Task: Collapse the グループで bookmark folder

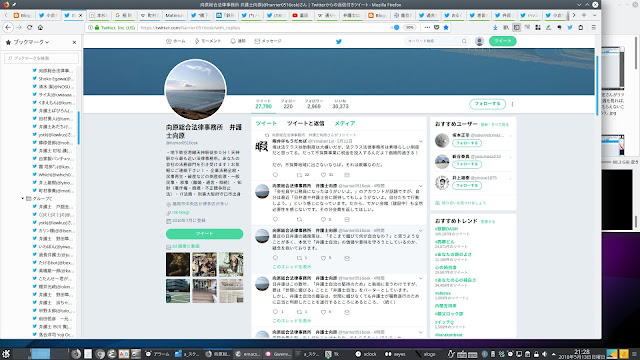Action: tap(23, 198)
